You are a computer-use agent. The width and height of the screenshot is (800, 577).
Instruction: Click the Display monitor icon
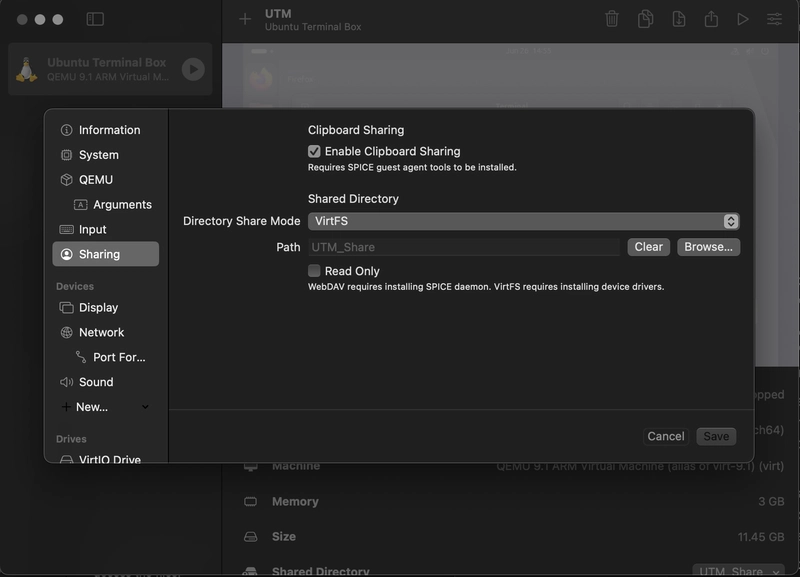(x=66, y=308)
